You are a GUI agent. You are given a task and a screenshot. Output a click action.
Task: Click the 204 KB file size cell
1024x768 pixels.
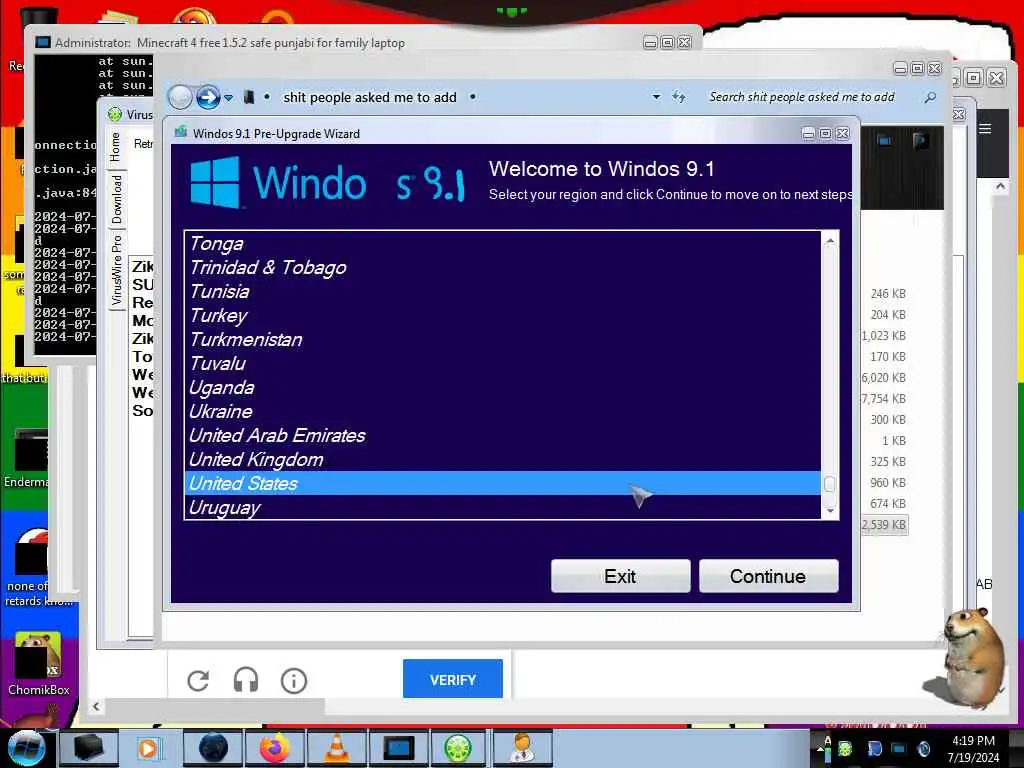[888, 315]
